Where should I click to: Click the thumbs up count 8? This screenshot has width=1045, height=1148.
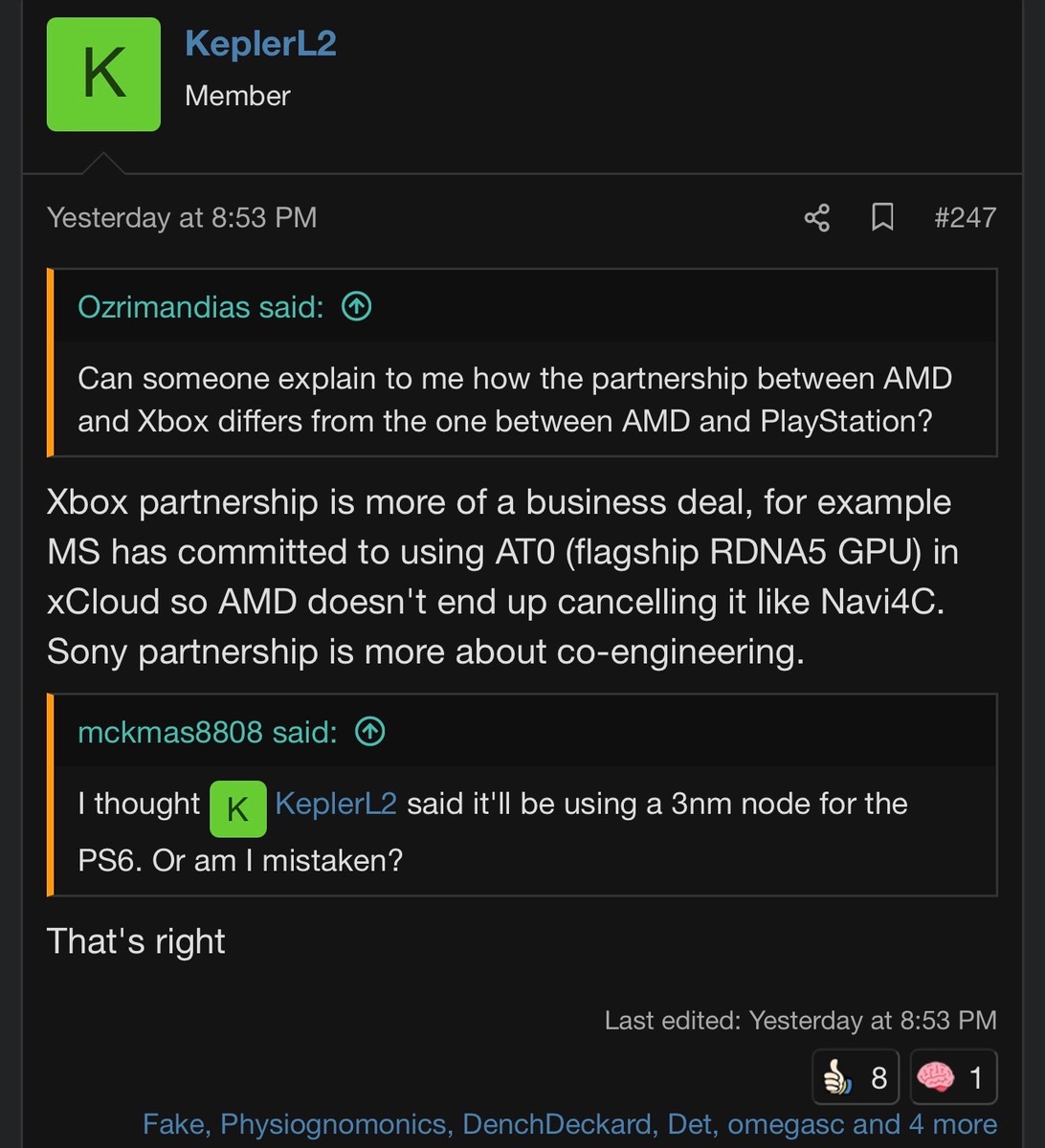pos(878,1078)
